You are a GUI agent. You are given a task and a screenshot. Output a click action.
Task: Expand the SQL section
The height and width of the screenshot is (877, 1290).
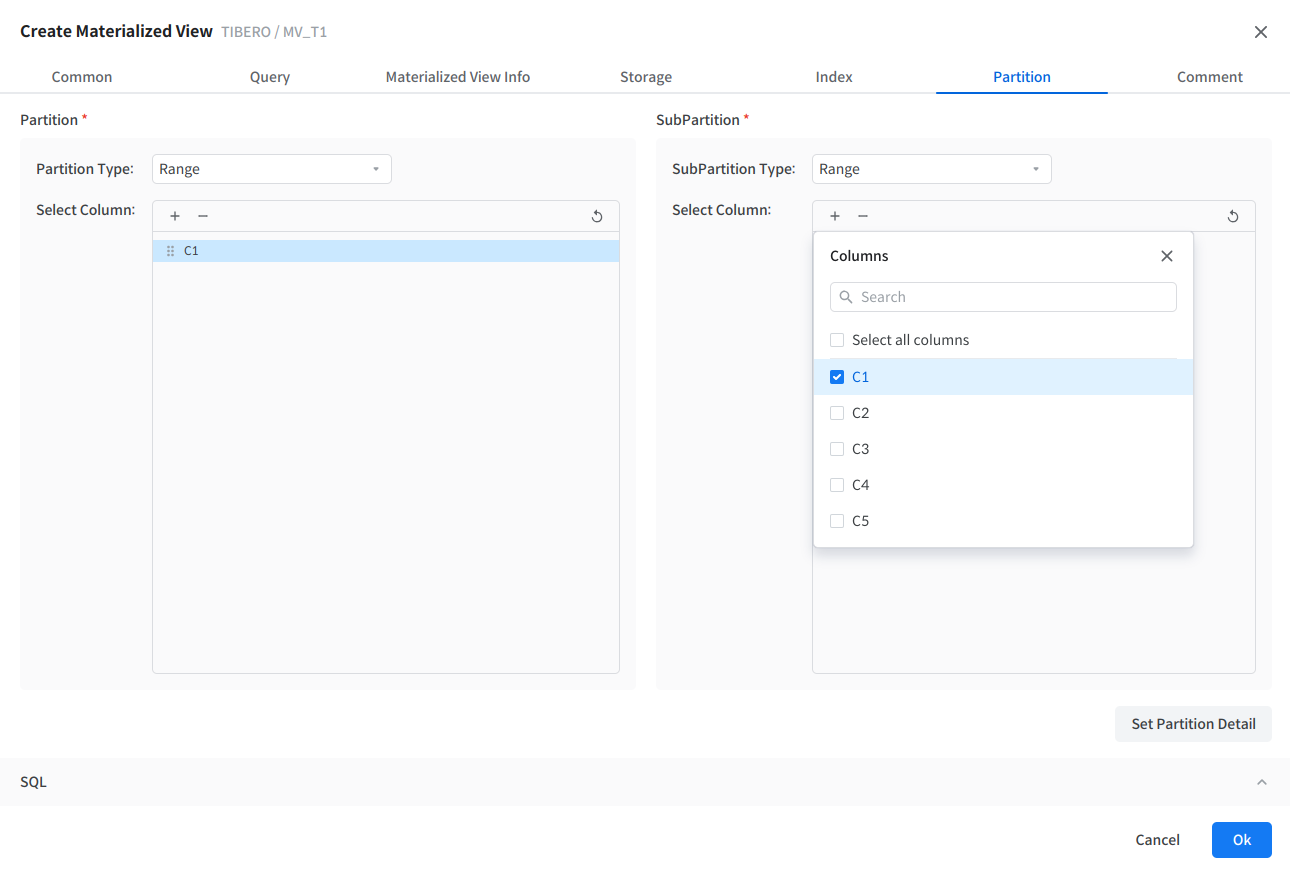[x=1261, y=782]
